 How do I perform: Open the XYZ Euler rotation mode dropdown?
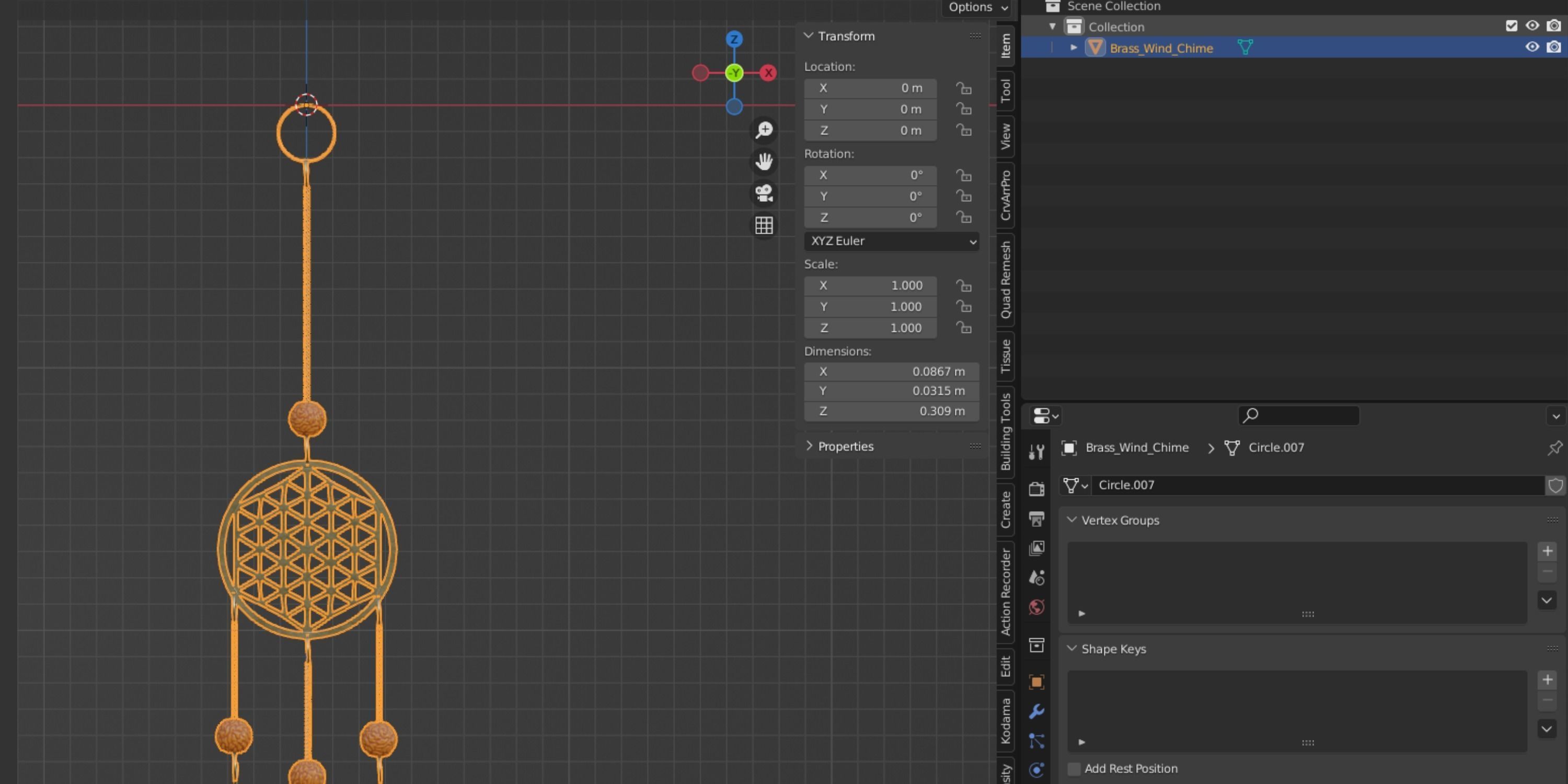891,241
